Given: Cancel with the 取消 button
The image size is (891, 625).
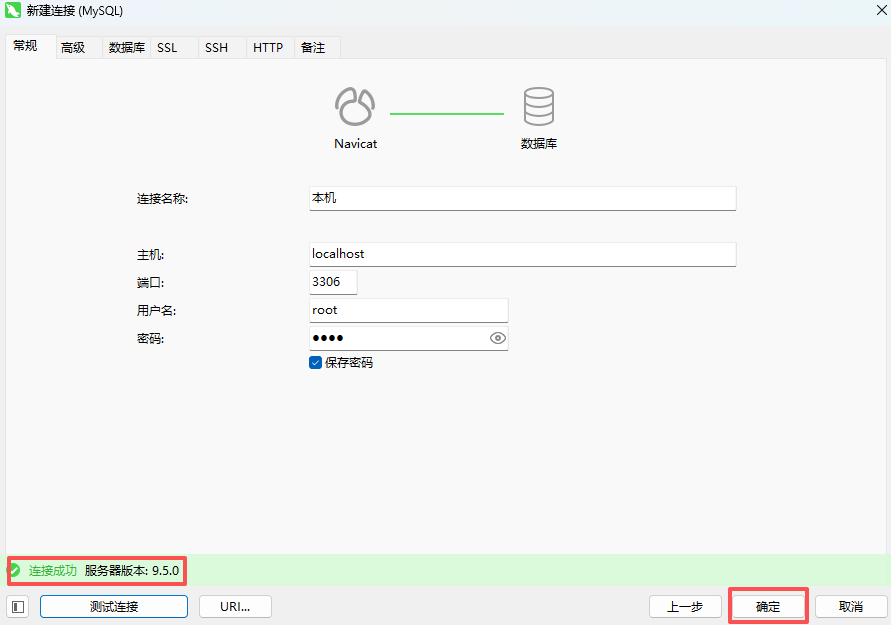Looking at the screenshot, I should 851,607.
